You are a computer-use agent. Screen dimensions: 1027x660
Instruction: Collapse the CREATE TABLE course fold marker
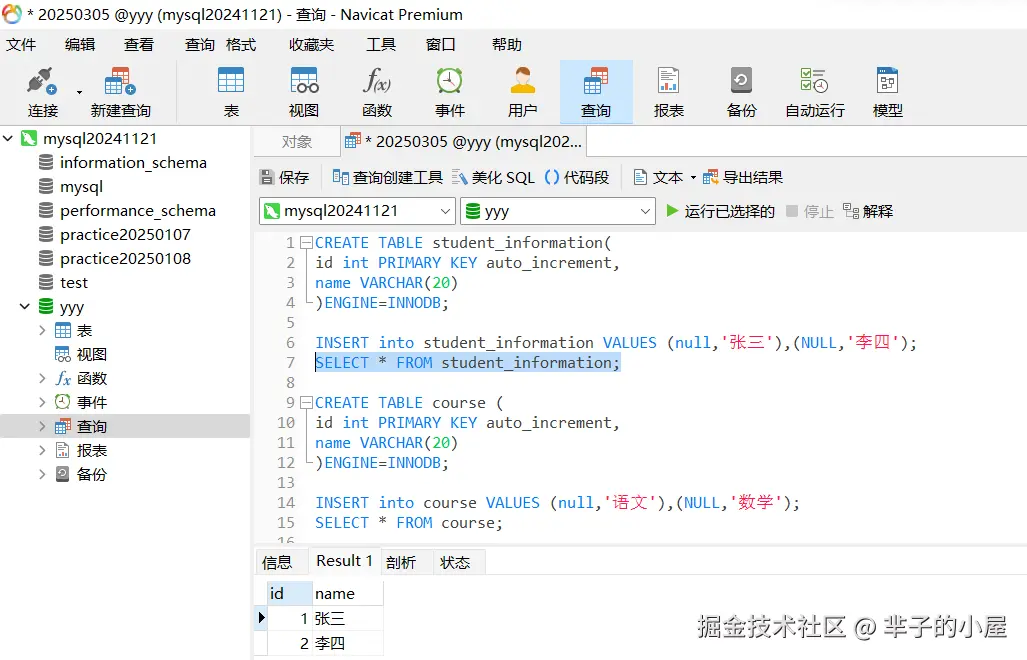(306, 403)
